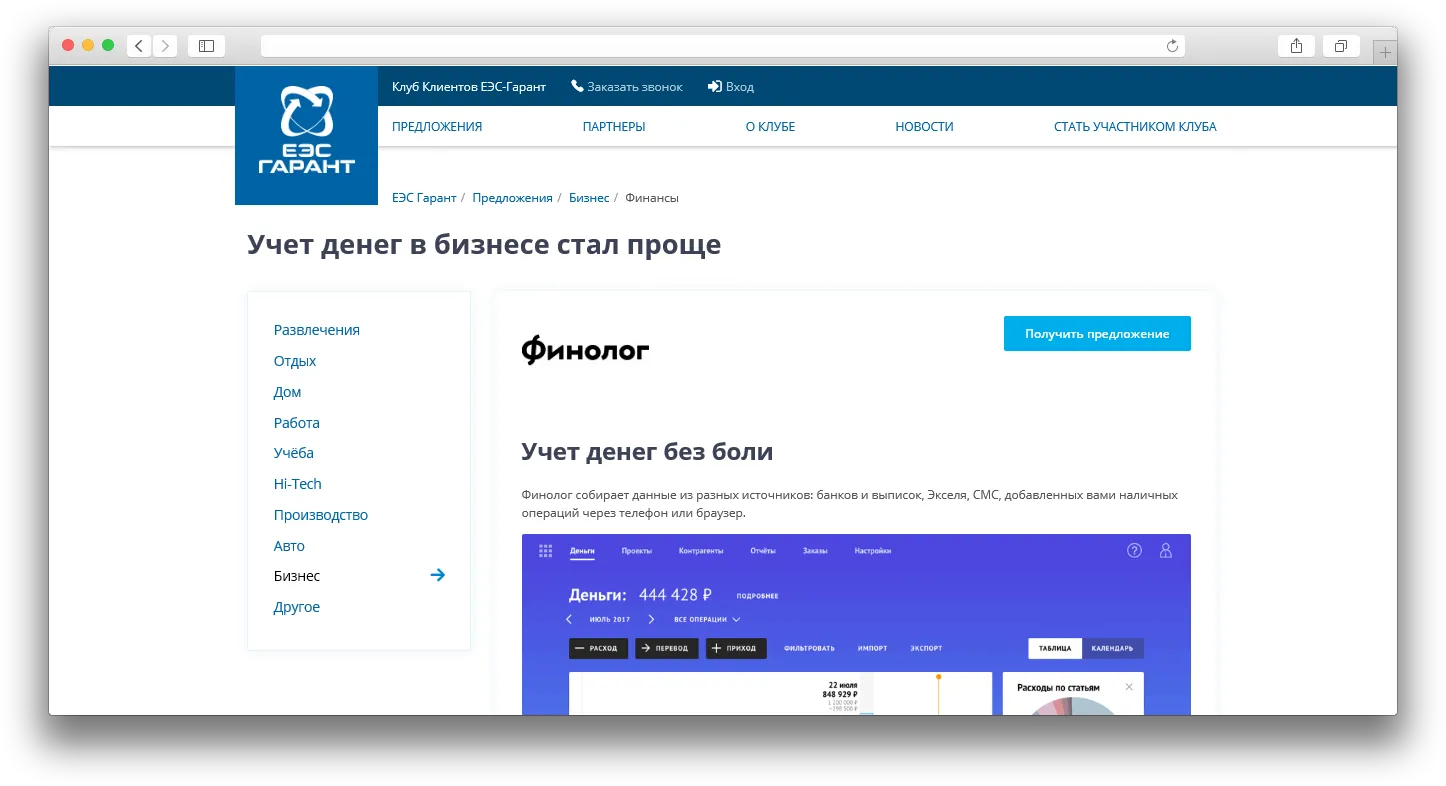Screen dimensions: 1446x786
Task: Click the ЕЭС Гарант logo
Action: tap(306, 136)
